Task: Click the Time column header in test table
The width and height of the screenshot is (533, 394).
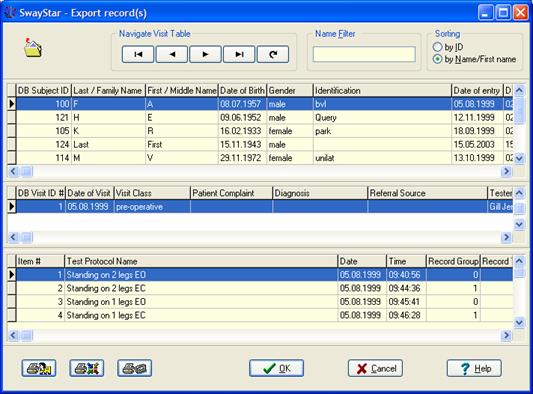Action: 406,261
